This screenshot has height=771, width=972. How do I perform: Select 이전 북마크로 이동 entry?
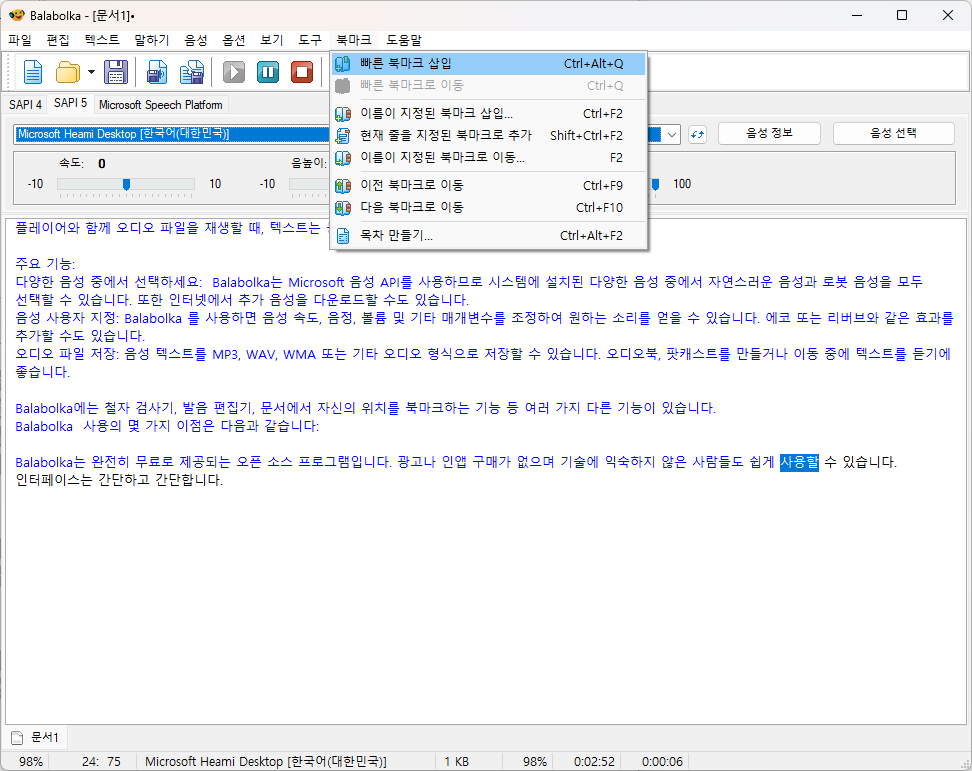pyautogui.click(x=488, y=185)
